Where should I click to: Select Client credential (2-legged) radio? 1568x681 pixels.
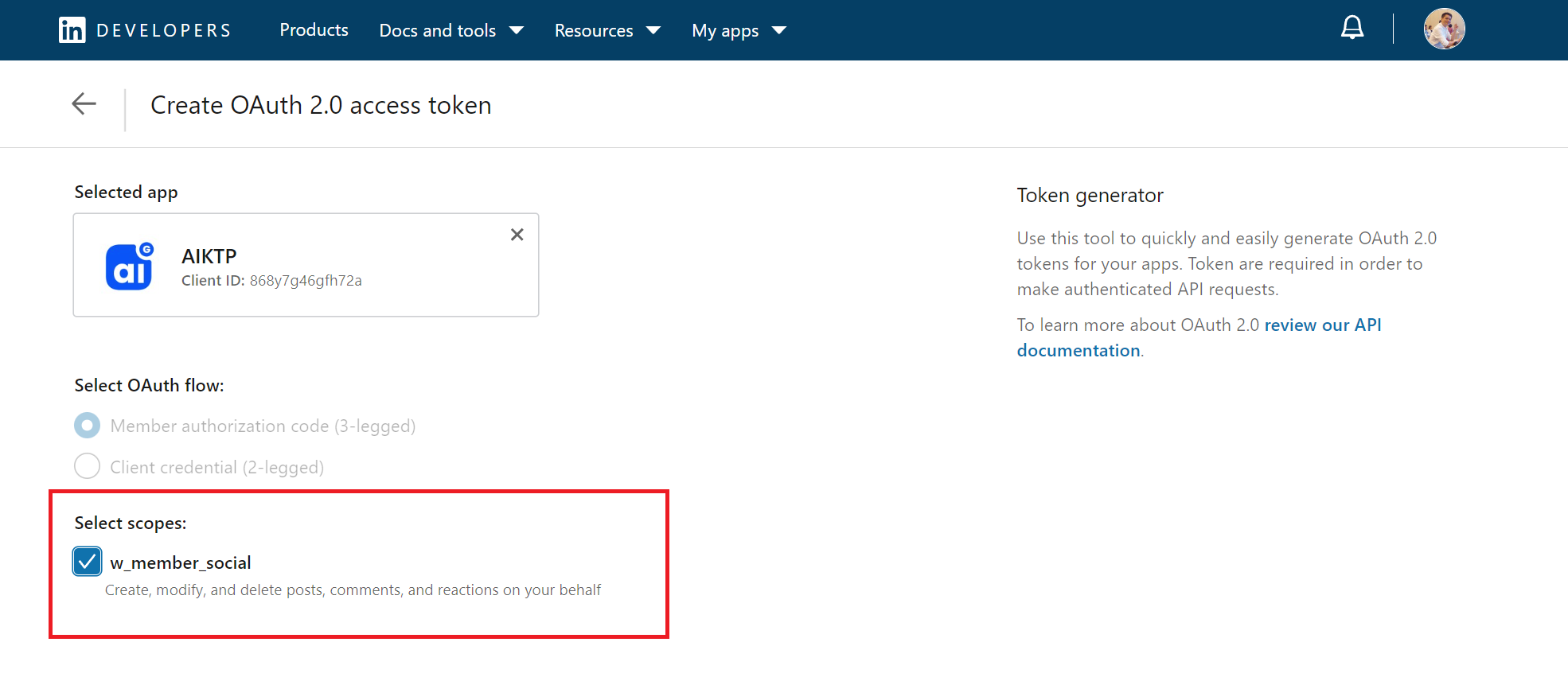[x=88, y=466]
